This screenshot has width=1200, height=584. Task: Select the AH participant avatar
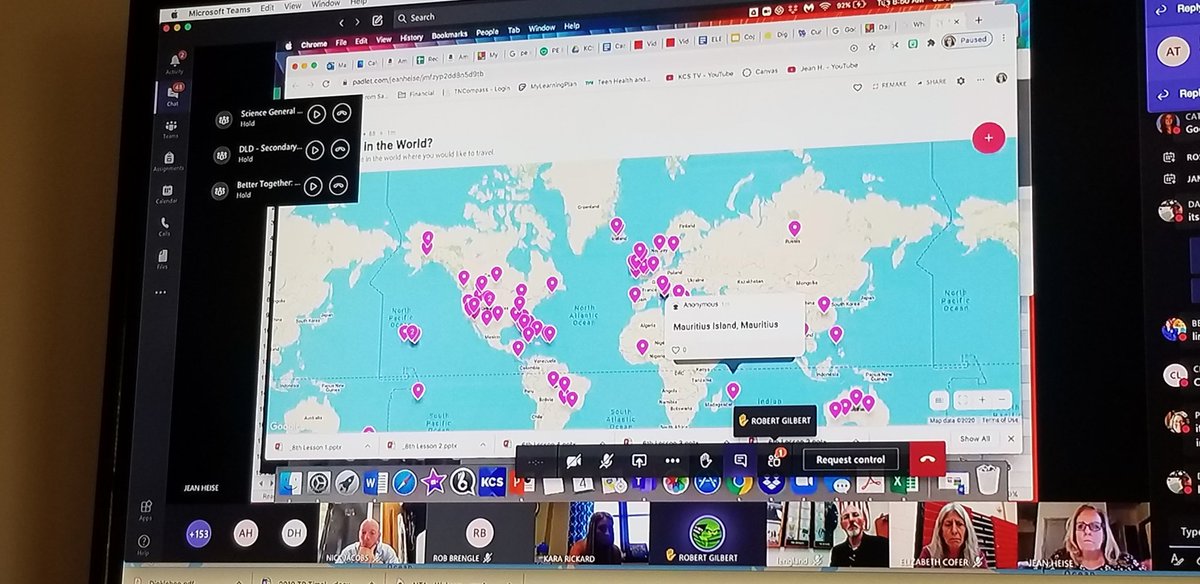246,533
